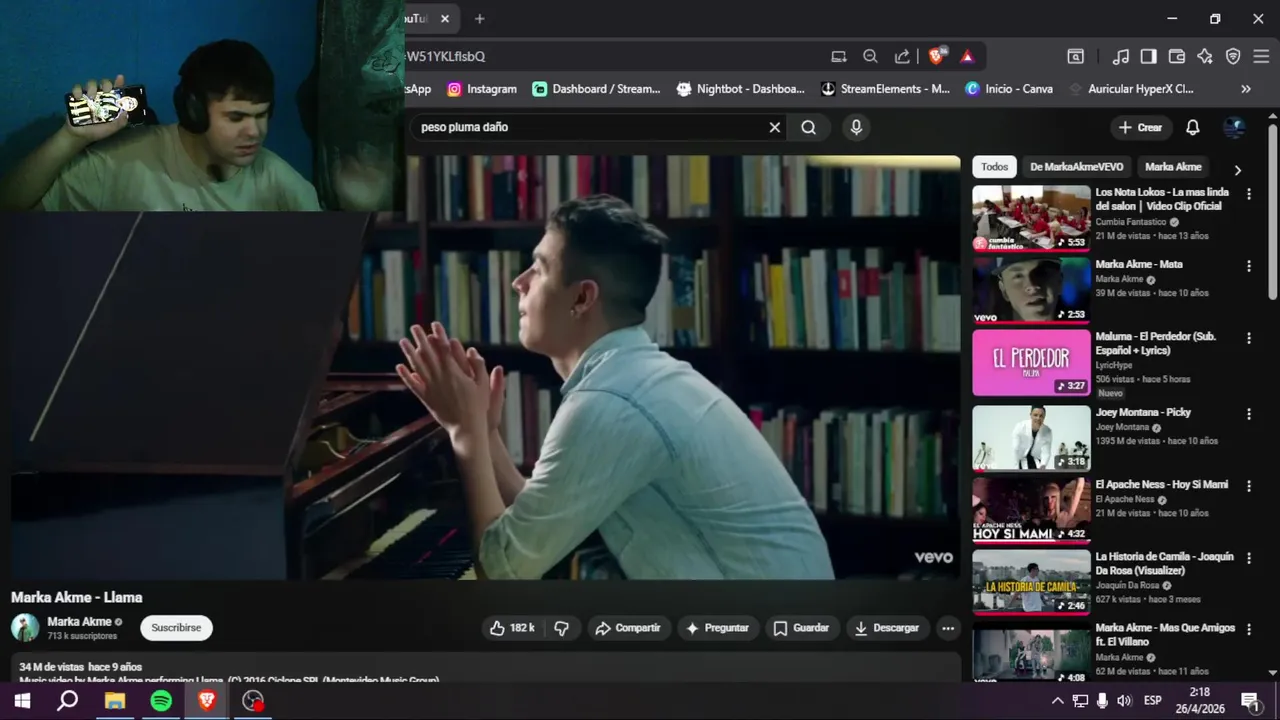Select the De MarkaAkmeVEVO filter chip
This screenshot has width=1280, height=720.
[x=1076, y=167]
